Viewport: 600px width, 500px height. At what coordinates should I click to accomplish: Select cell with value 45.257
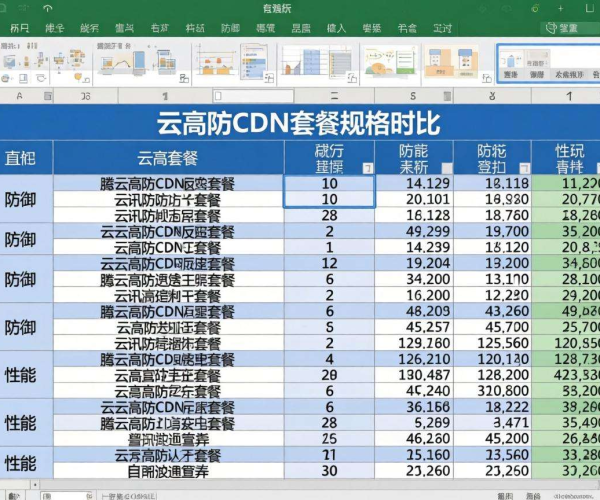[414, 327]
